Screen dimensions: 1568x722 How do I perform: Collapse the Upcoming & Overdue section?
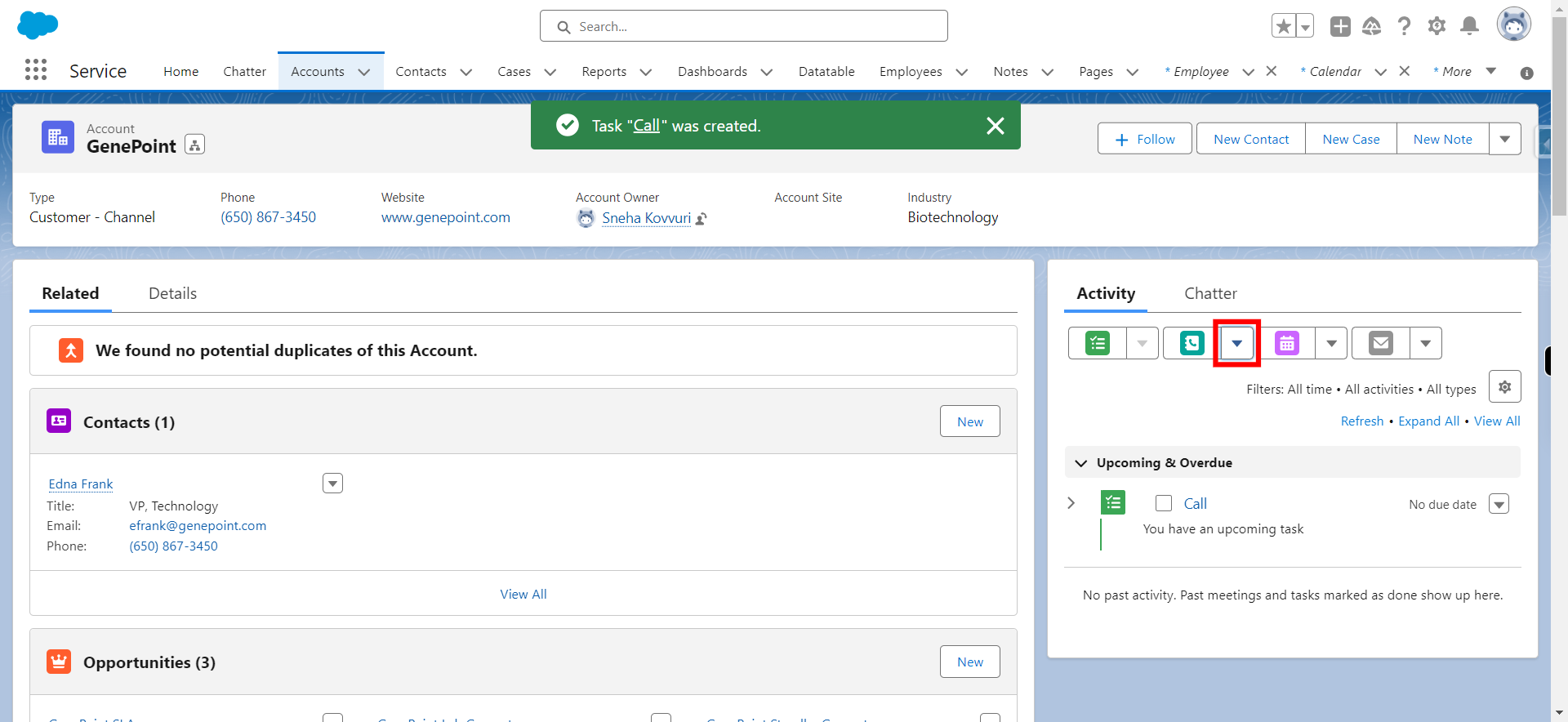(x=1081, y=463)
